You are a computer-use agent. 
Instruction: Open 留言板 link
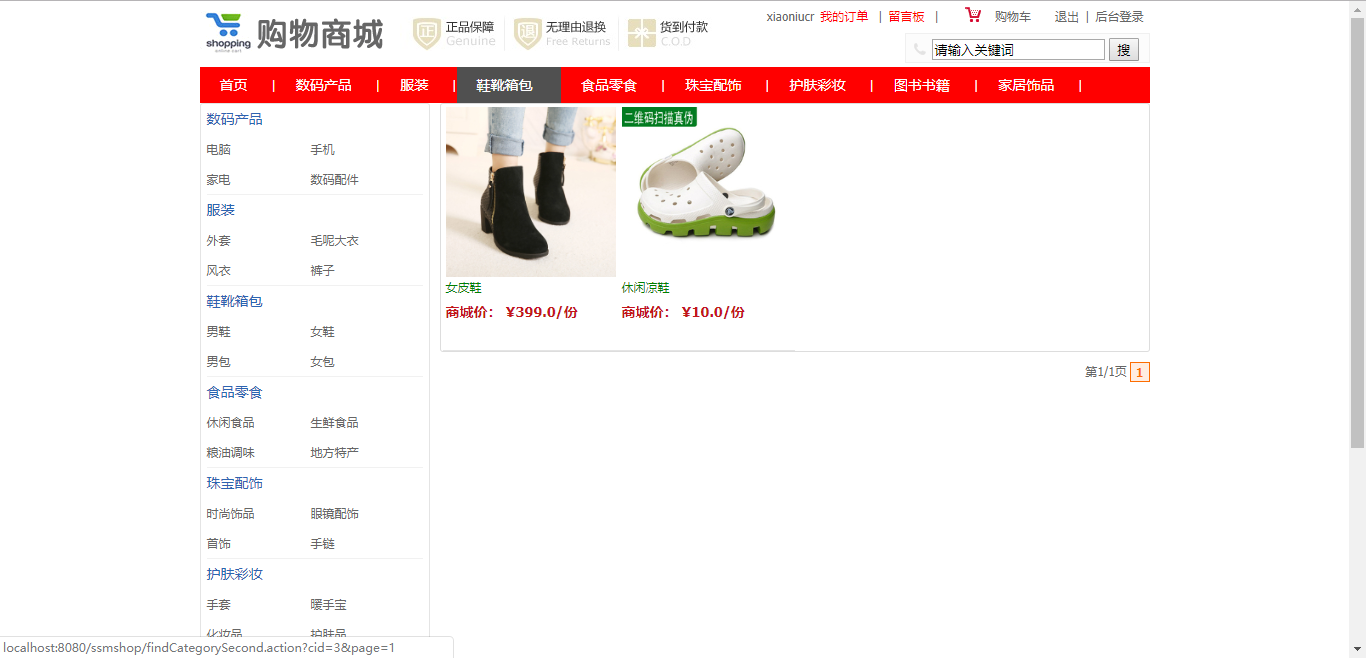pos(906,16)
